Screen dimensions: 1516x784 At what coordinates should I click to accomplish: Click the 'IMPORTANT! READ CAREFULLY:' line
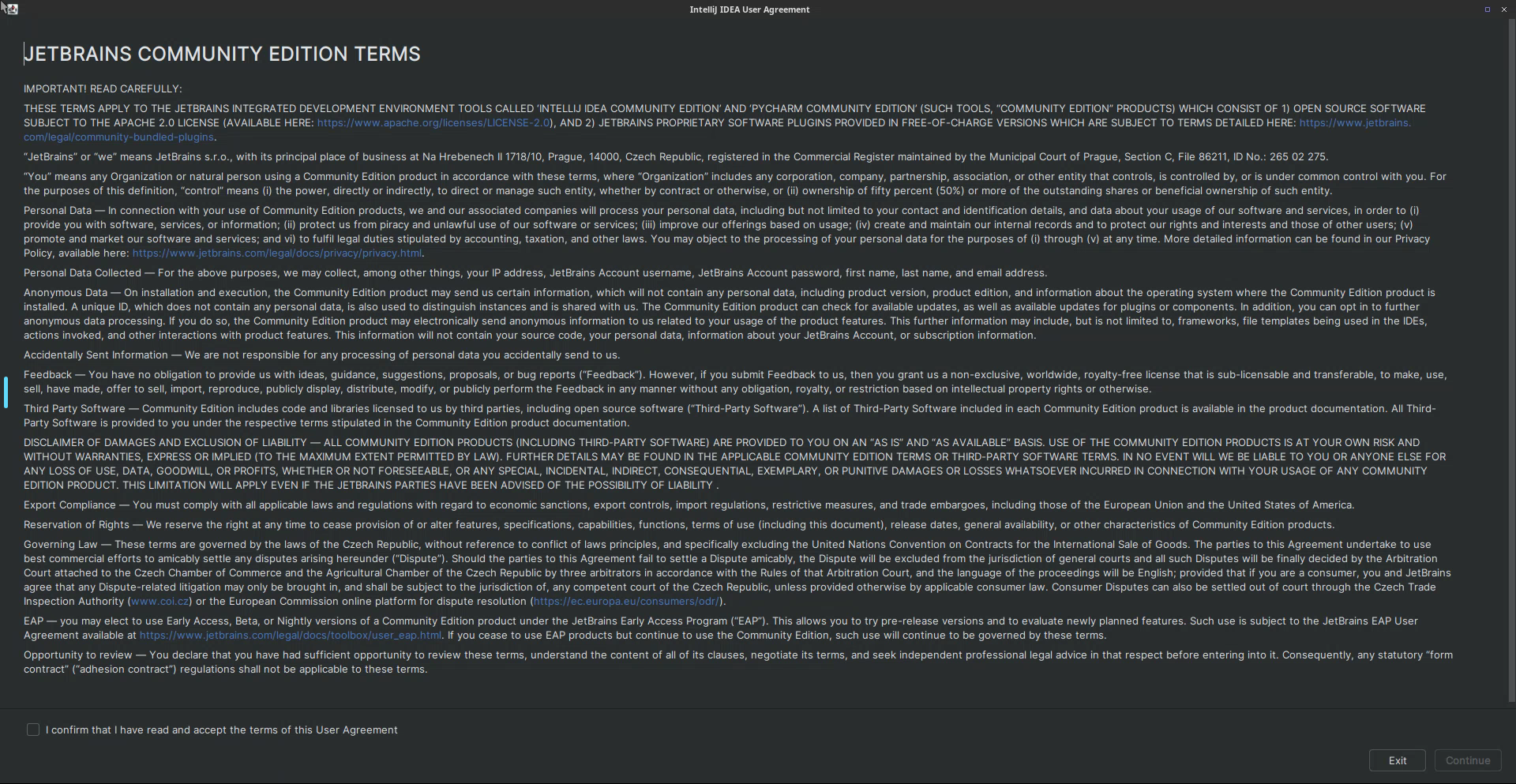coord(103,89)
